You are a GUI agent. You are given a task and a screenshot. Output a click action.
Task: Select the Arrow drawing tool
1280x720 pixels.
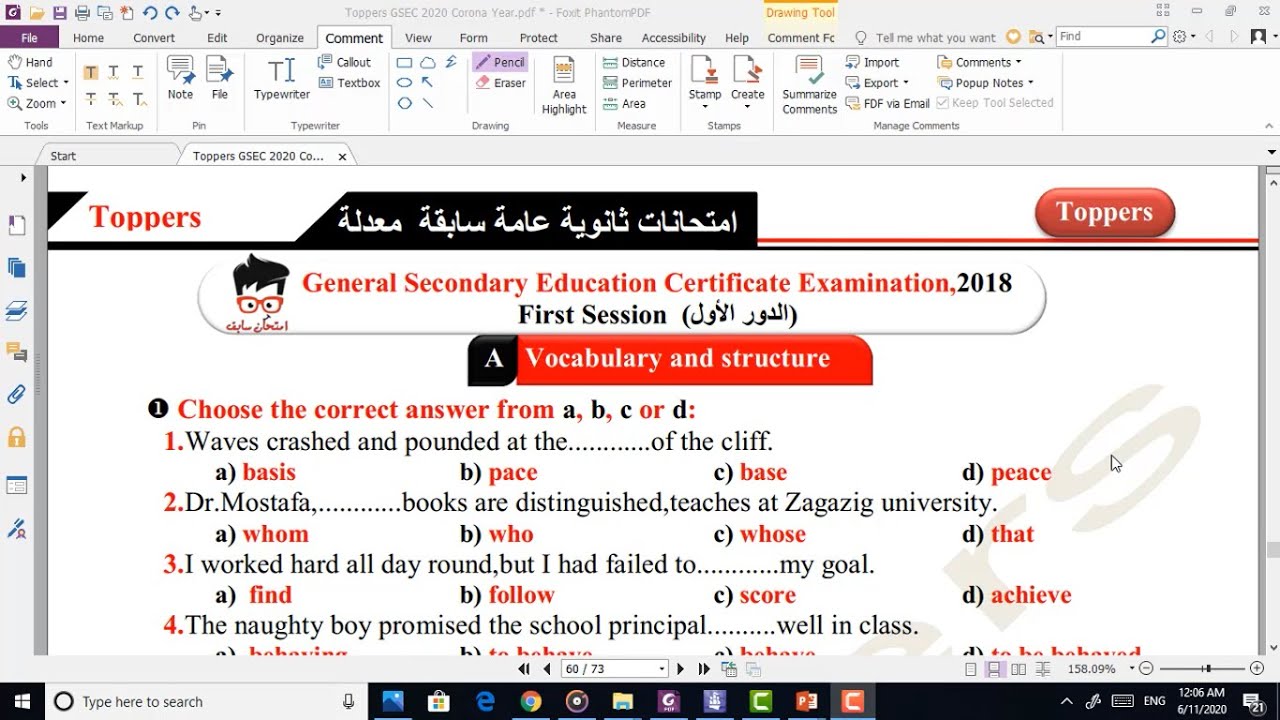click(x=428, y=83)
